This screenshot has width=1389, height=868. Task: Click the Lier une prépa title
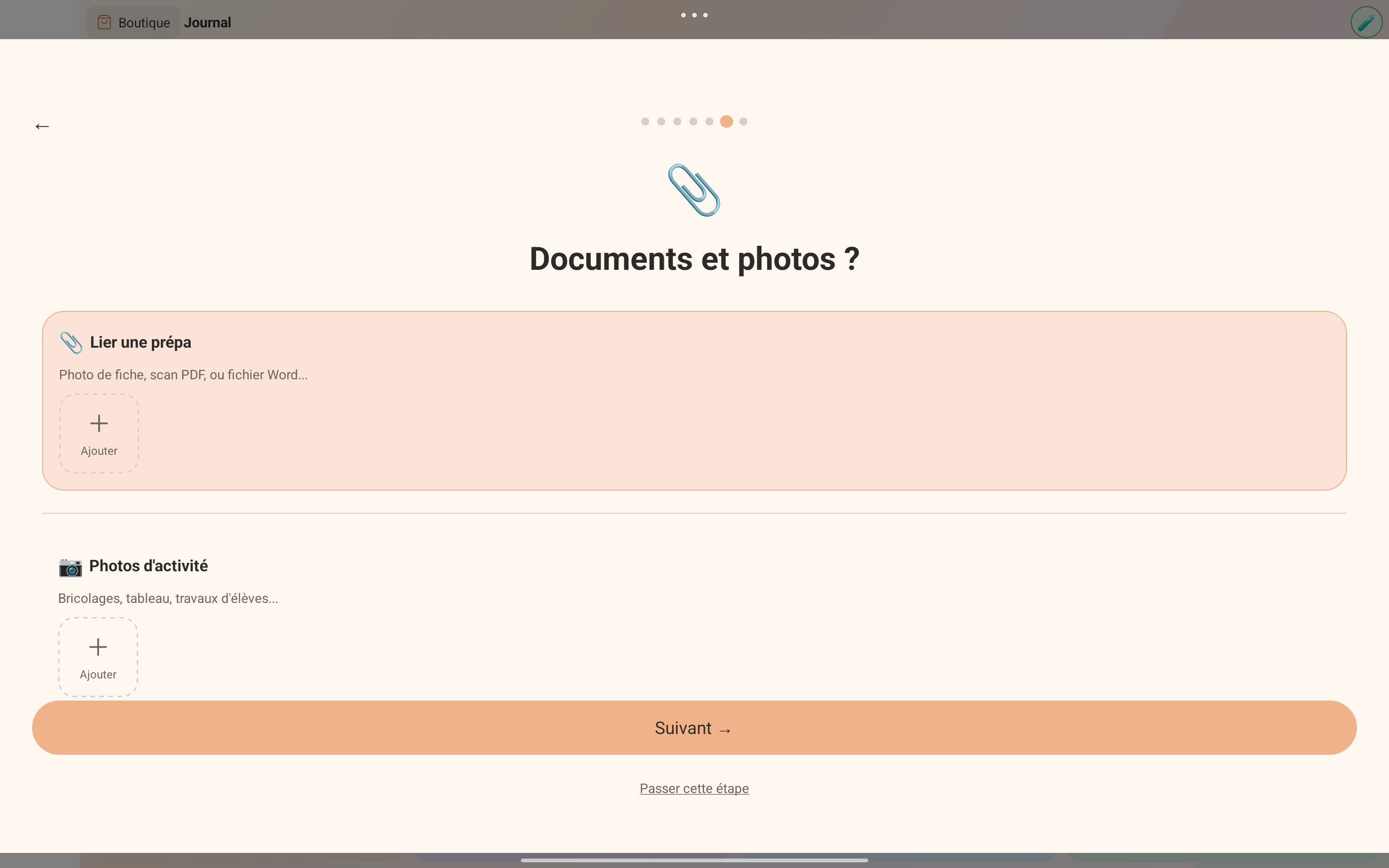click(141, 342)
